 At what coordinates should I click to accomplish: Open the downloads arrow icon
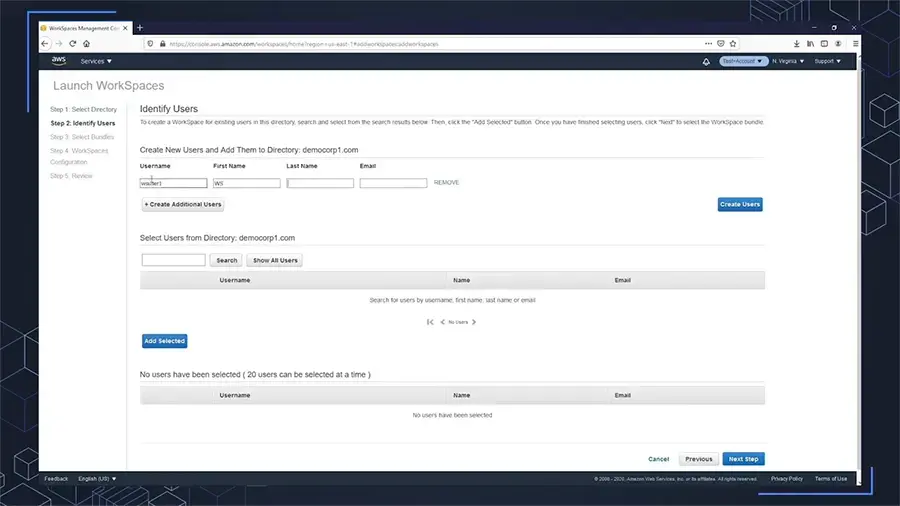pos(797,44)
